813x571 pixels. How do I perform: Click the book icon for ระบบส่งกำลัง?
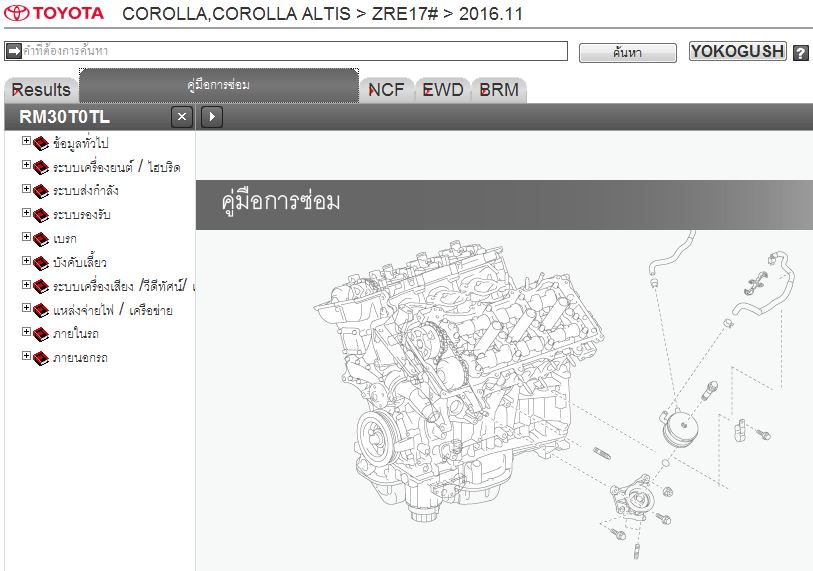tap(41, 191)
